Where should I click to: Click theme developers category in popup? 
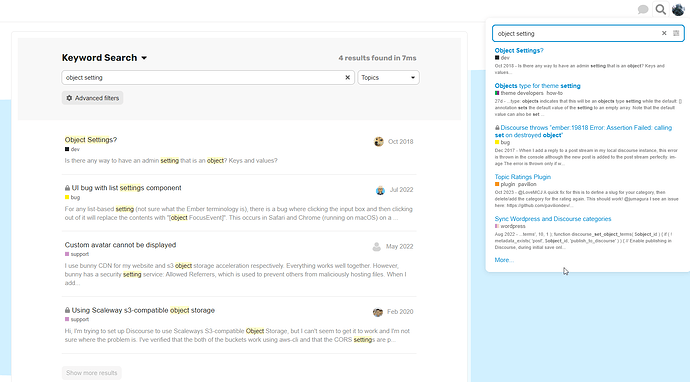point(519,93)
